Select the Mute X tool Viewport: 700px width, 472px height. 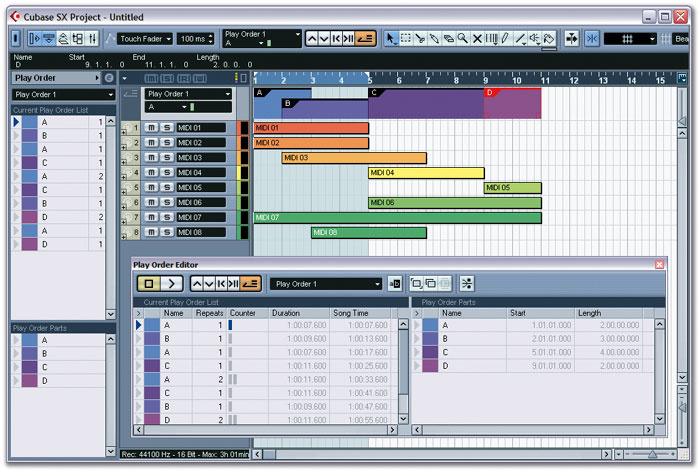click(x=477, y=39)
